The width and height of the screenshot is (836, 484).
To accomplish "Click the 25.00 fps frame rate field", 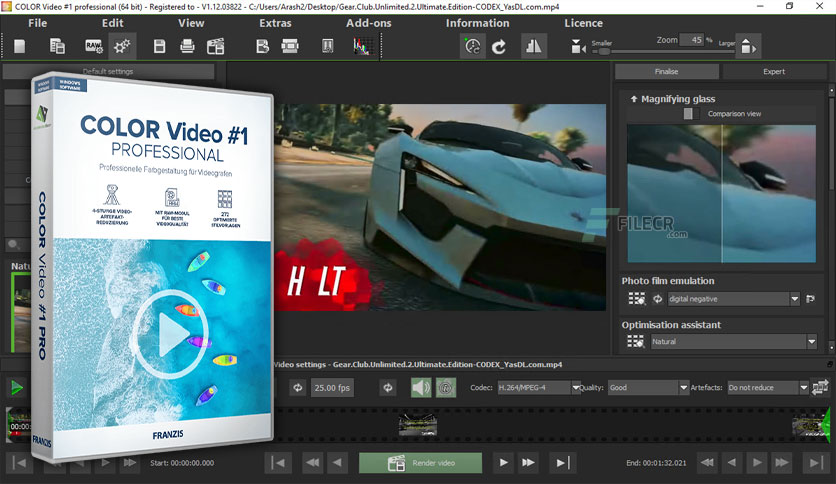I will click(x=332, y=388).
